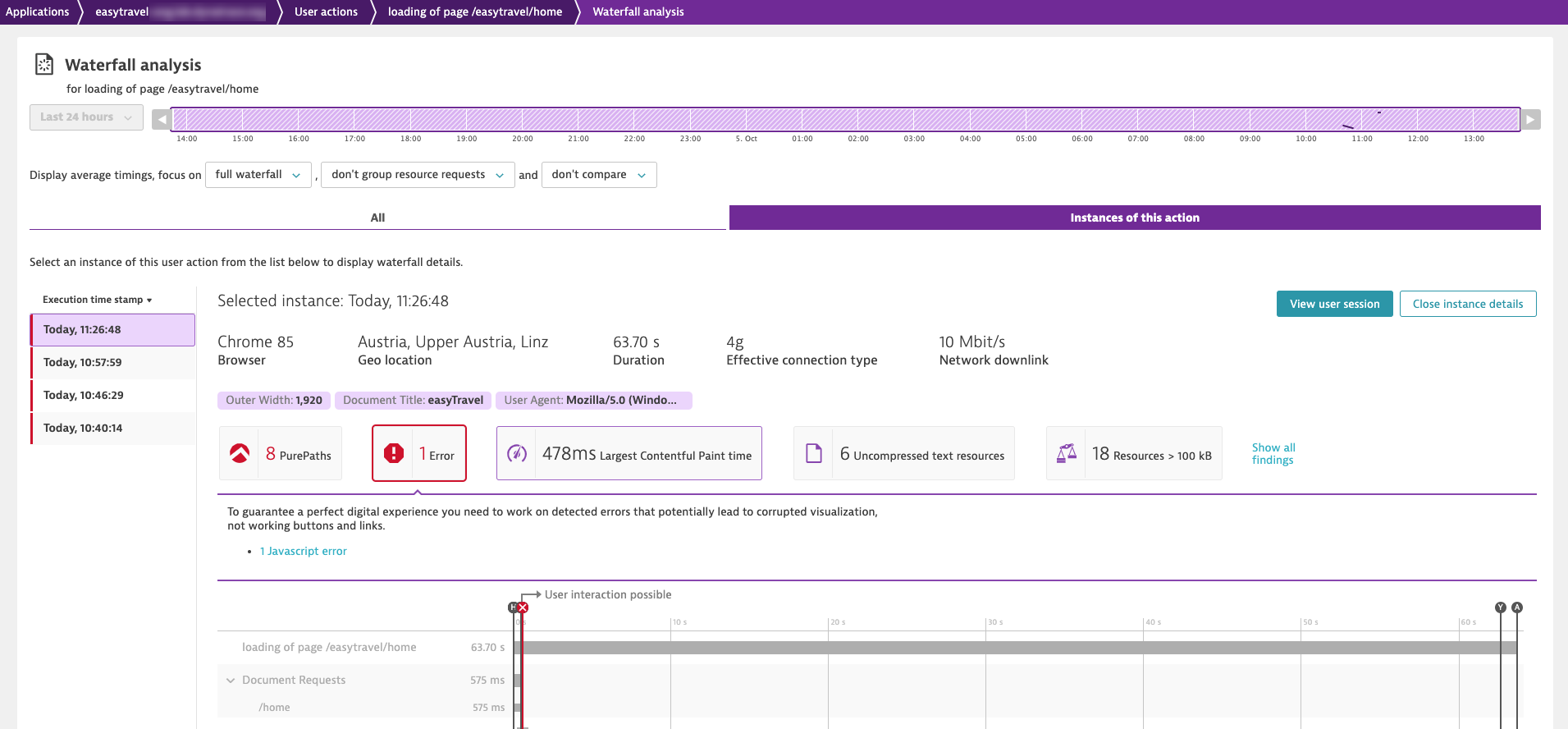The height and width of the screenshot is (729, 1568).
Task: Click the red error exclamation icon
Action: click(394, 453)
